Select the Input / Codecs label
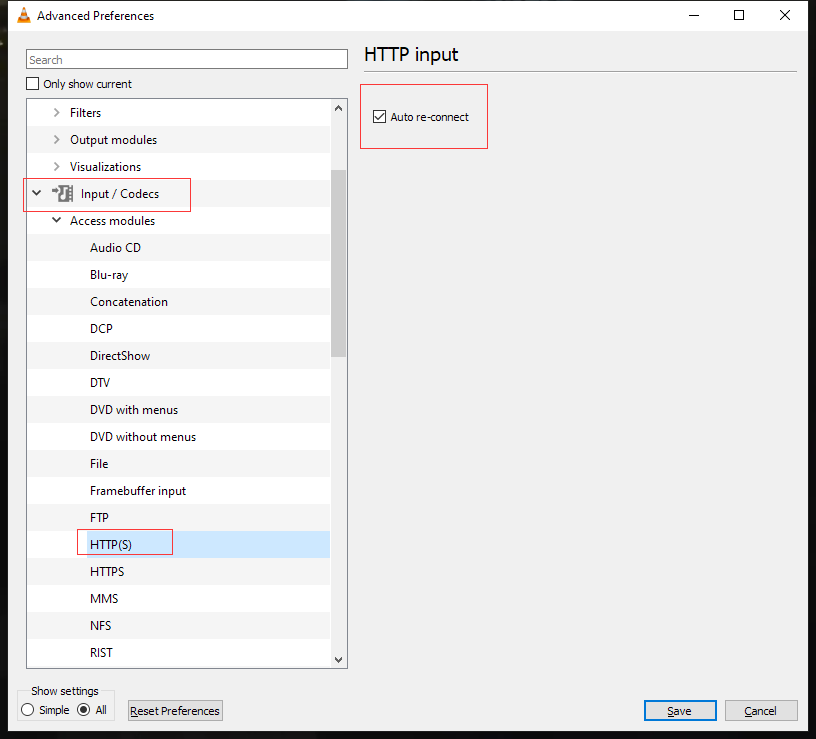This screenshot has width=816, height=739. 120,194
